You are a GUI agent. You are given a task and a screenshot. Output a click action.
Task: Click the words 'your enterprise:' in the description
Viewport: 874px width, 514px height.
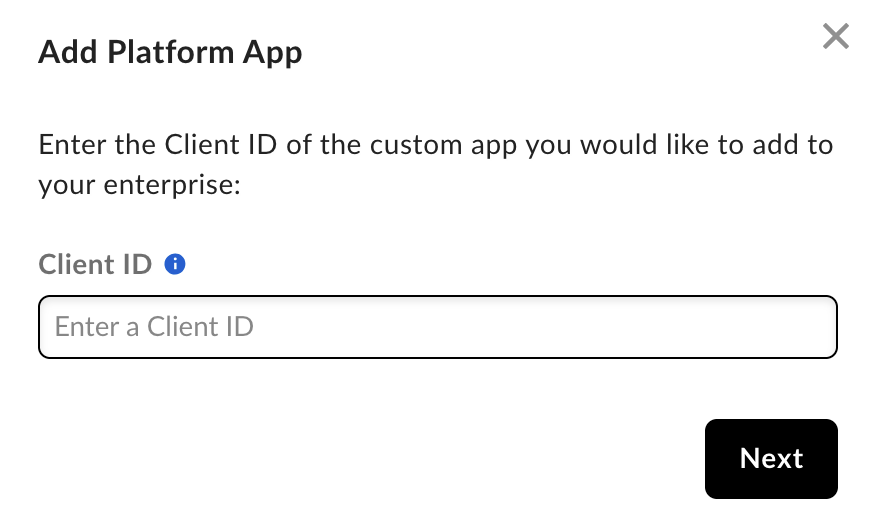tap(140, 186)
